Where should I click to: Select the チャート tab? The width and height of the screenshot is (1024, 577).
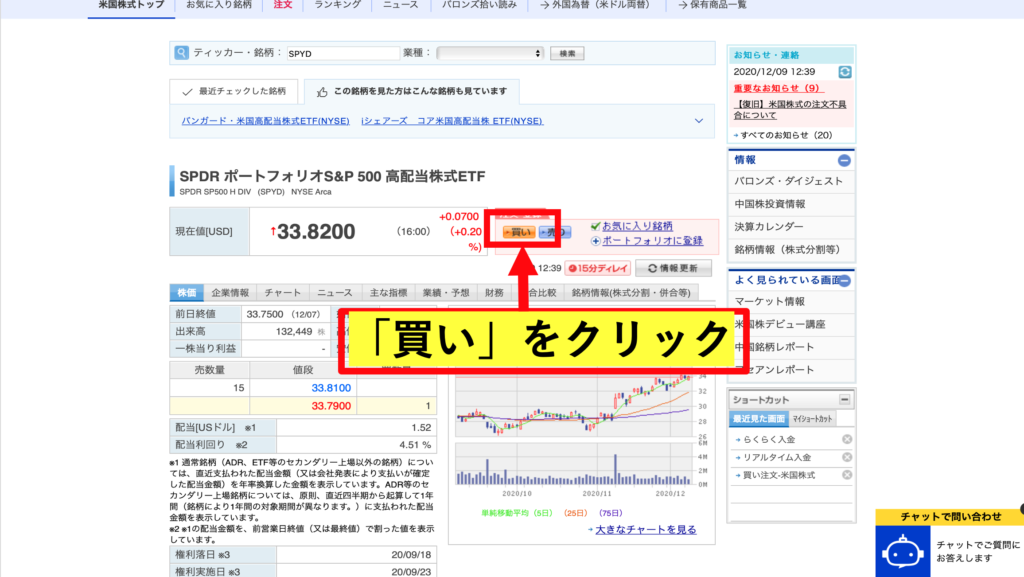click(283, 292)
